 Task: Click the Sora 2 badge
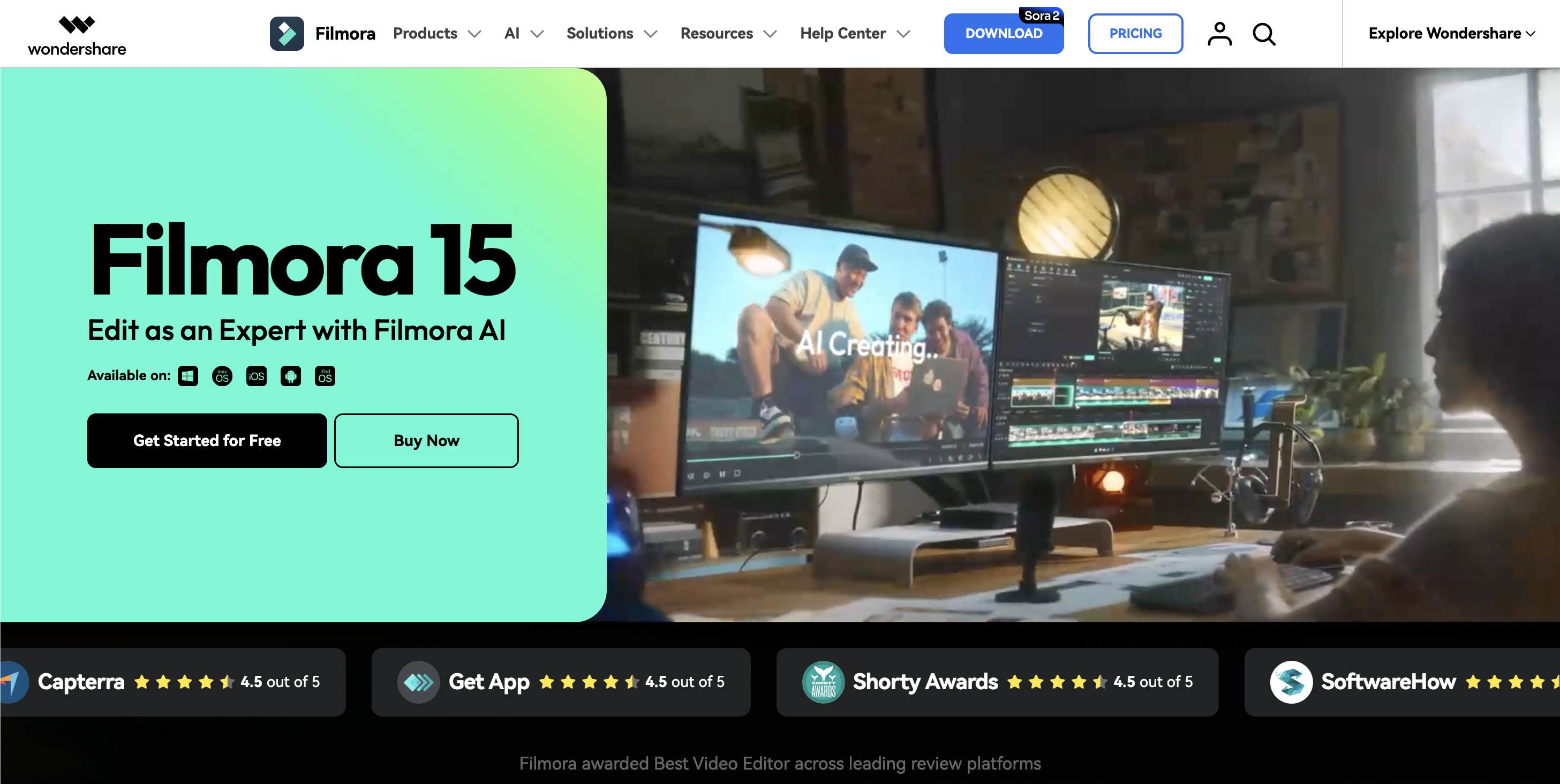click(x=1042, y=16)
